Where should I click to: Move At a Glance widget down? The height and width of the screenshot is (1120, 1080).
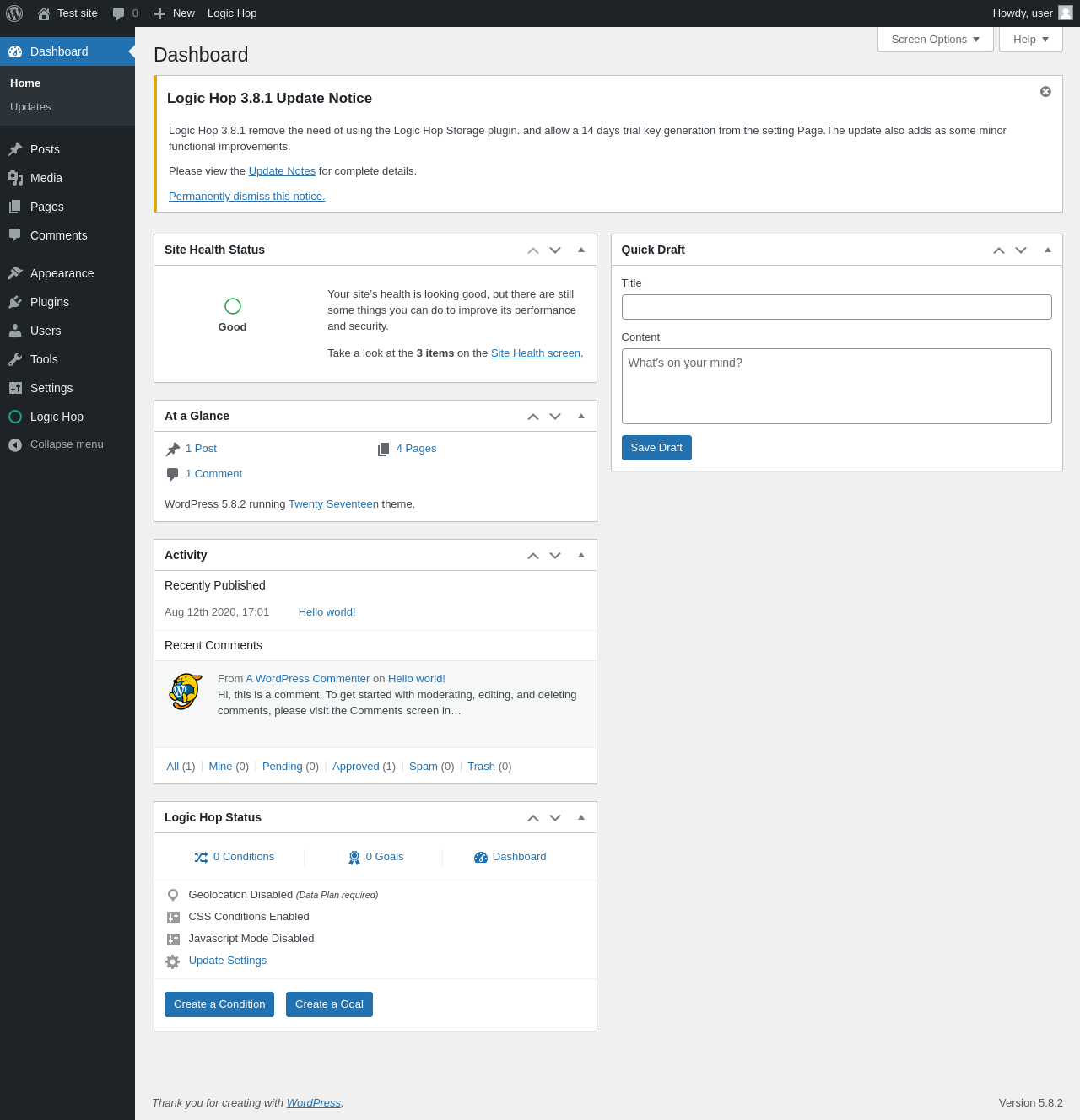tap(555, 417)
